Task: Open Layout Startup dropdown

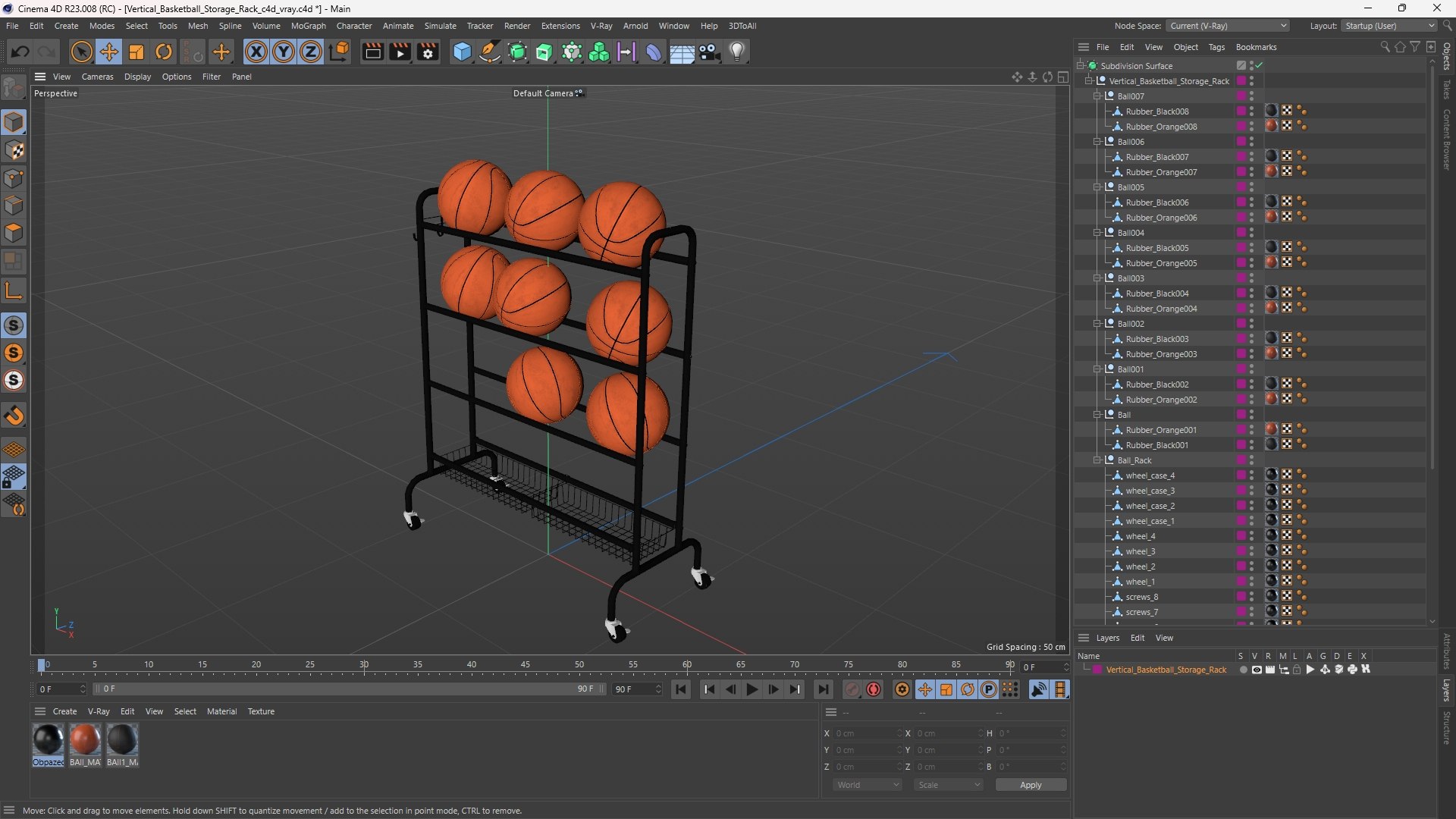Action: coord(1389,26)
